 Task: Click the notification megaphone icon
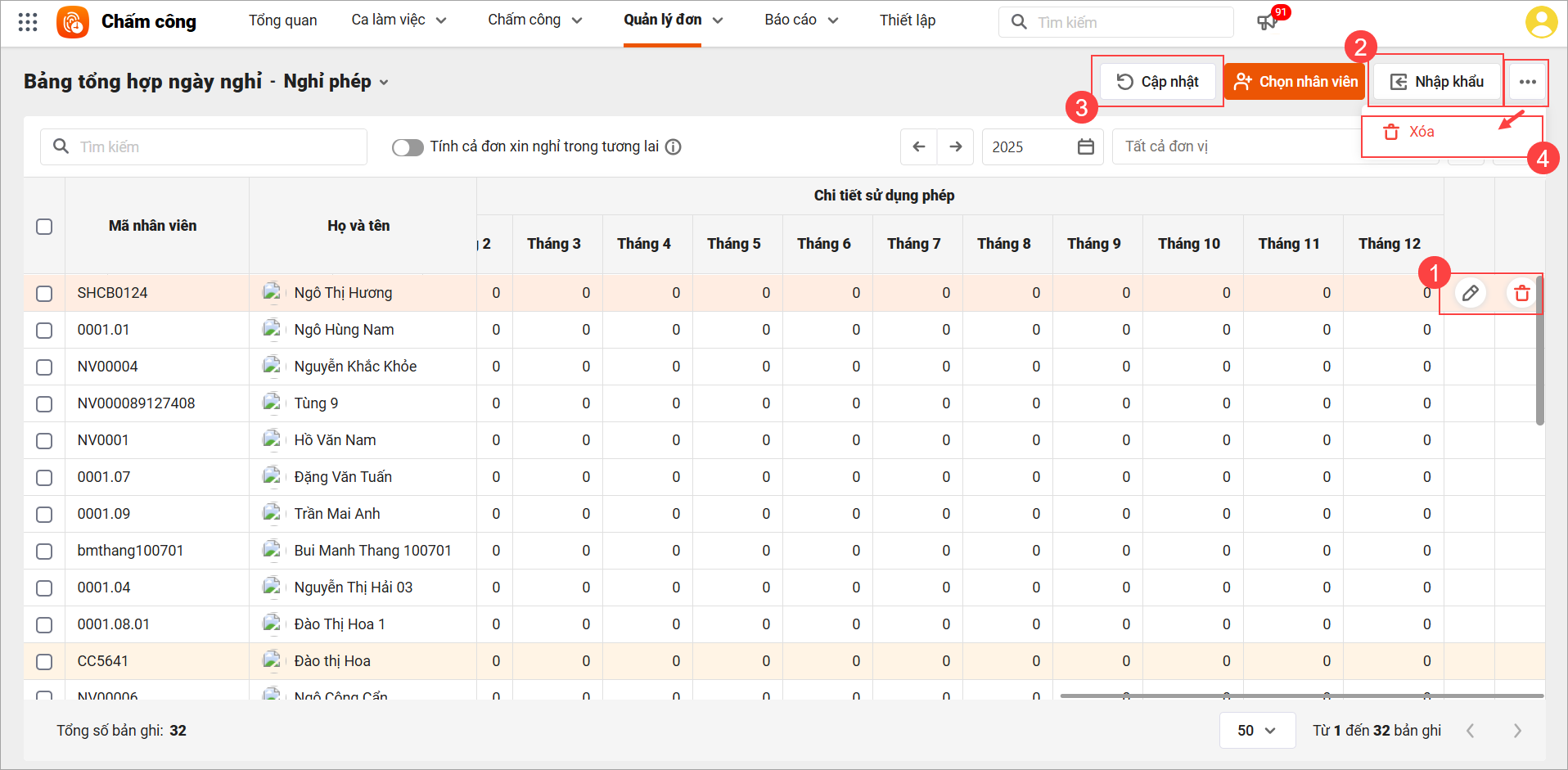coord(1267,22)
